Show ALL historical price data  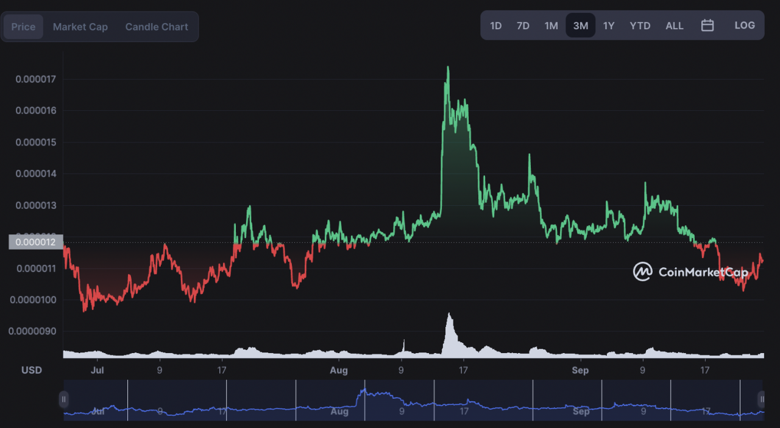tap(675, 26)
